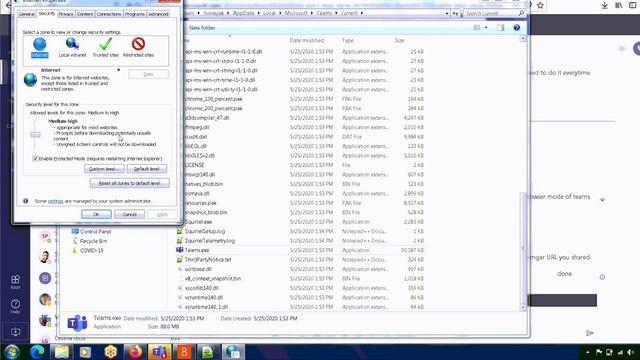Open Windows Start menu
Screen dimensions: 640x360
(x=12, y=352)
